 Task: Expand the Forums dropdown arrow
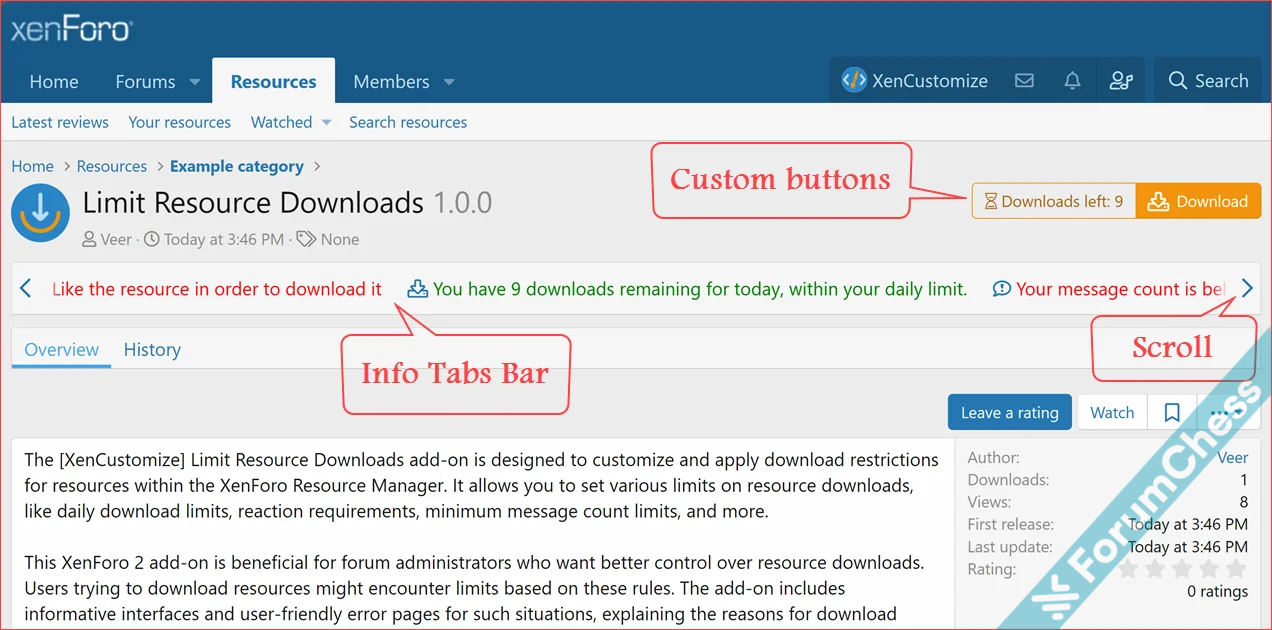tap(195, 82)
